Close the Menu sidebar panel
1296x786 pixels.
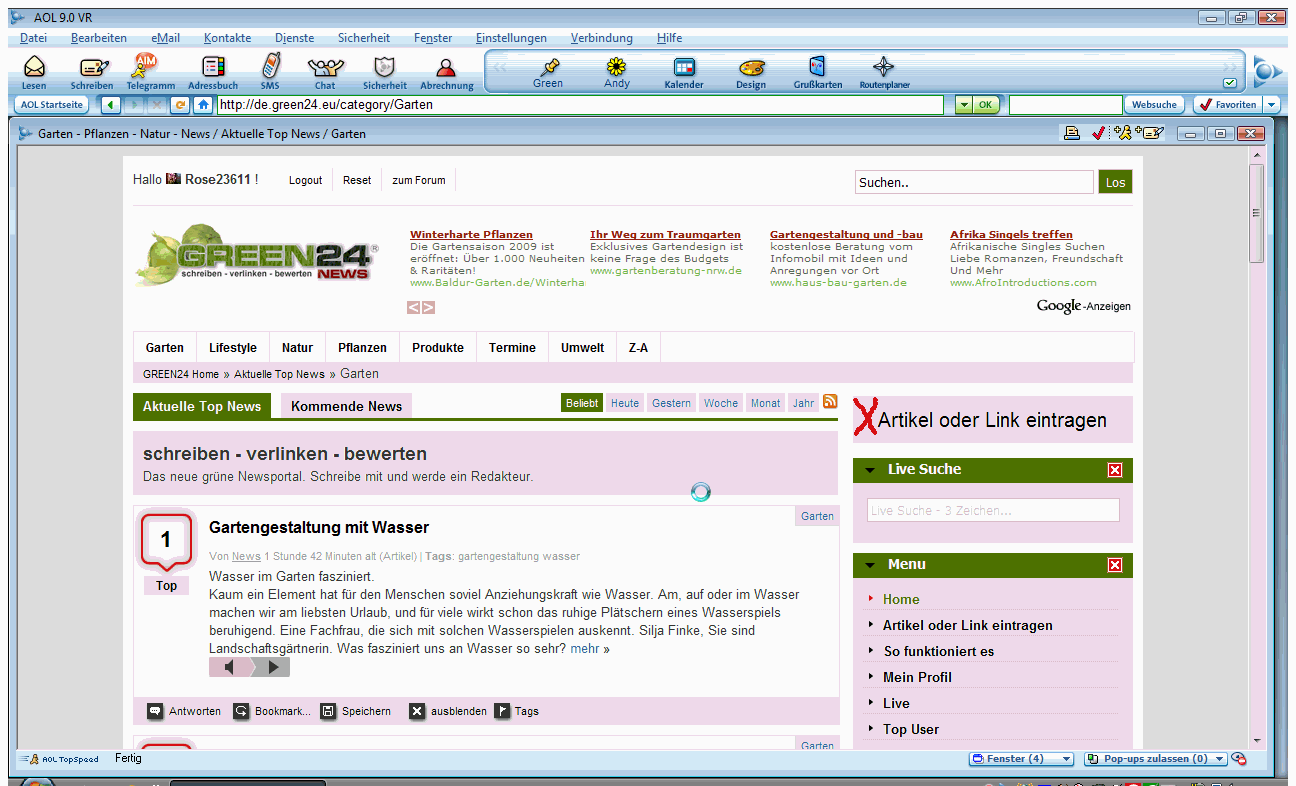[1115, 566]
